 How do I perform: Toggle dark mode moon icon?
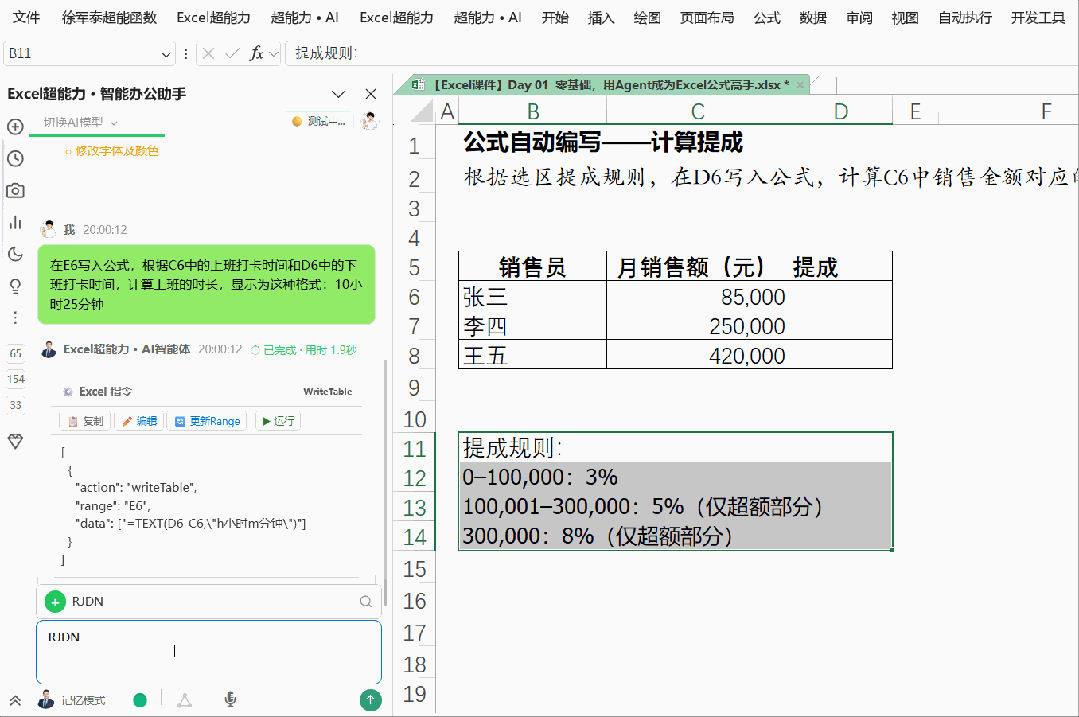click(x=15, y=254)
